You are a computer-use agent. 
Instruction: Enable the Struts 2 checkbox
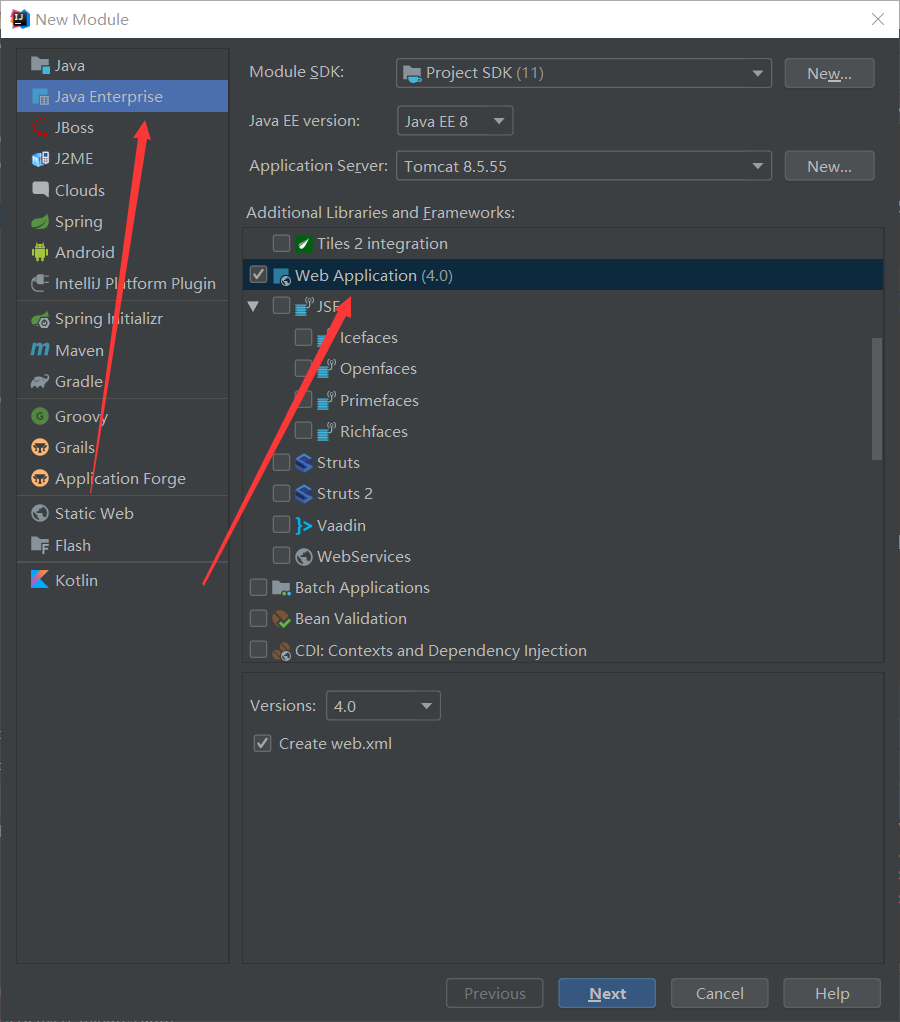coord(282,493)
